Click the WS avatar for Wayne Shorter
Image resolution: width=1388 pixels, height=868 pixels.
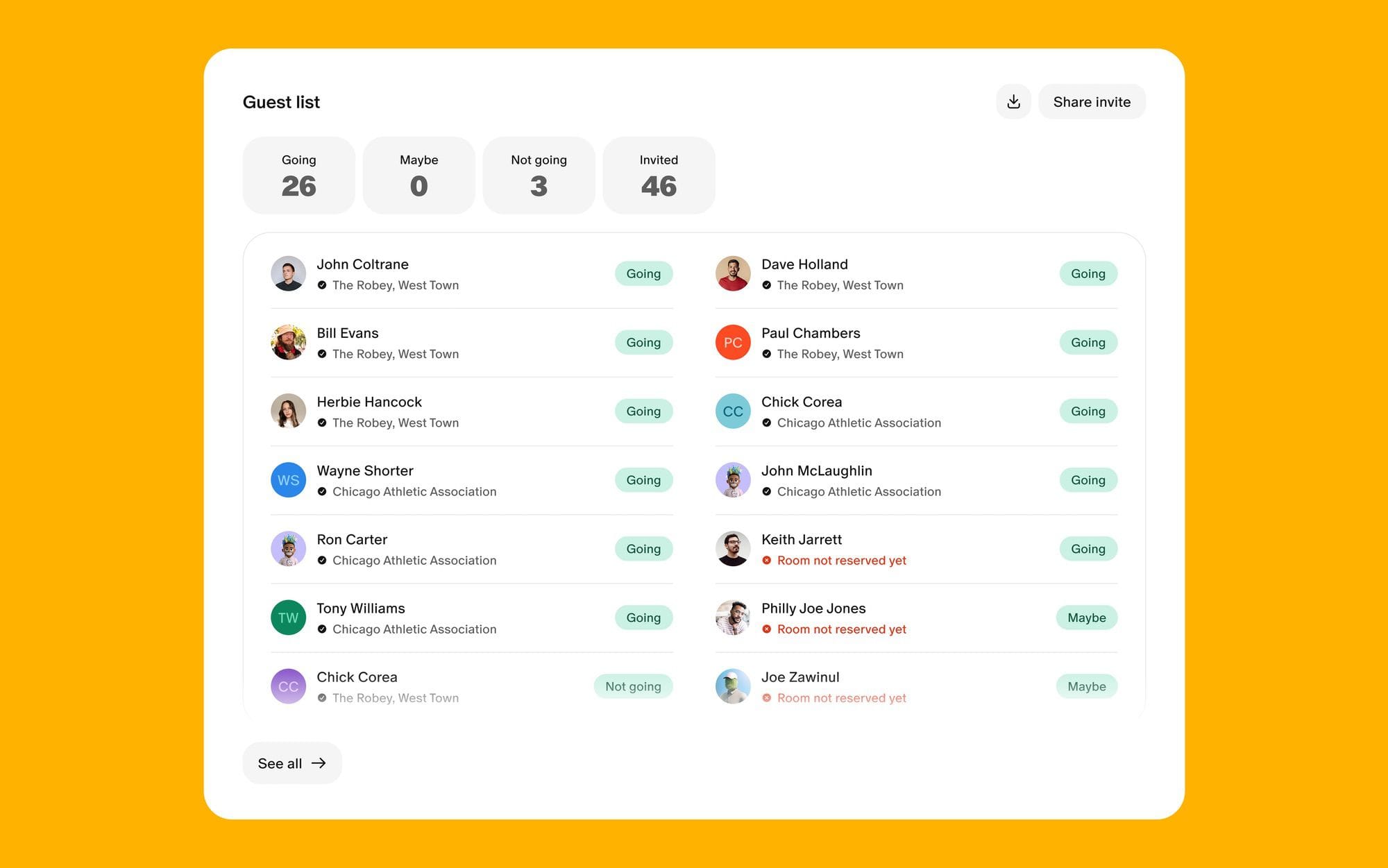(x=288, y=479)
